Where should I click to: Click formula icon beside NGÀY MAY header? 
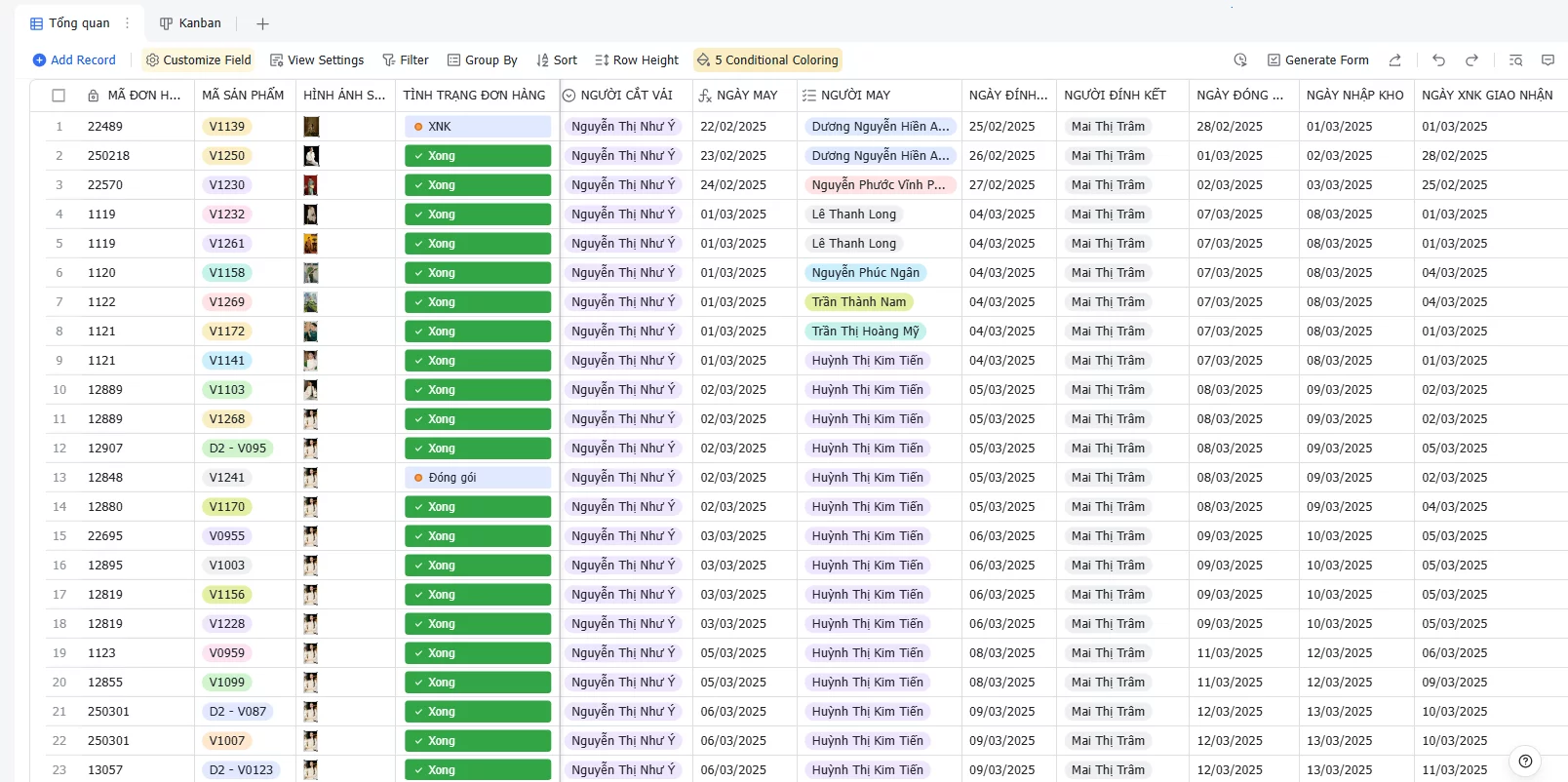point(705,96)
